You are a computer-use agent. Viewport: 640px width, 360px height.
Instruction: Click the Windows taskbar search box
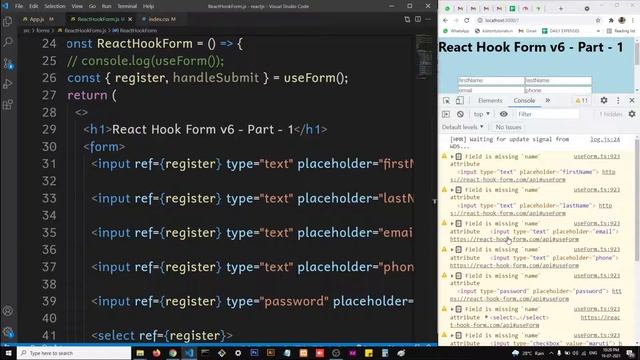74,353
